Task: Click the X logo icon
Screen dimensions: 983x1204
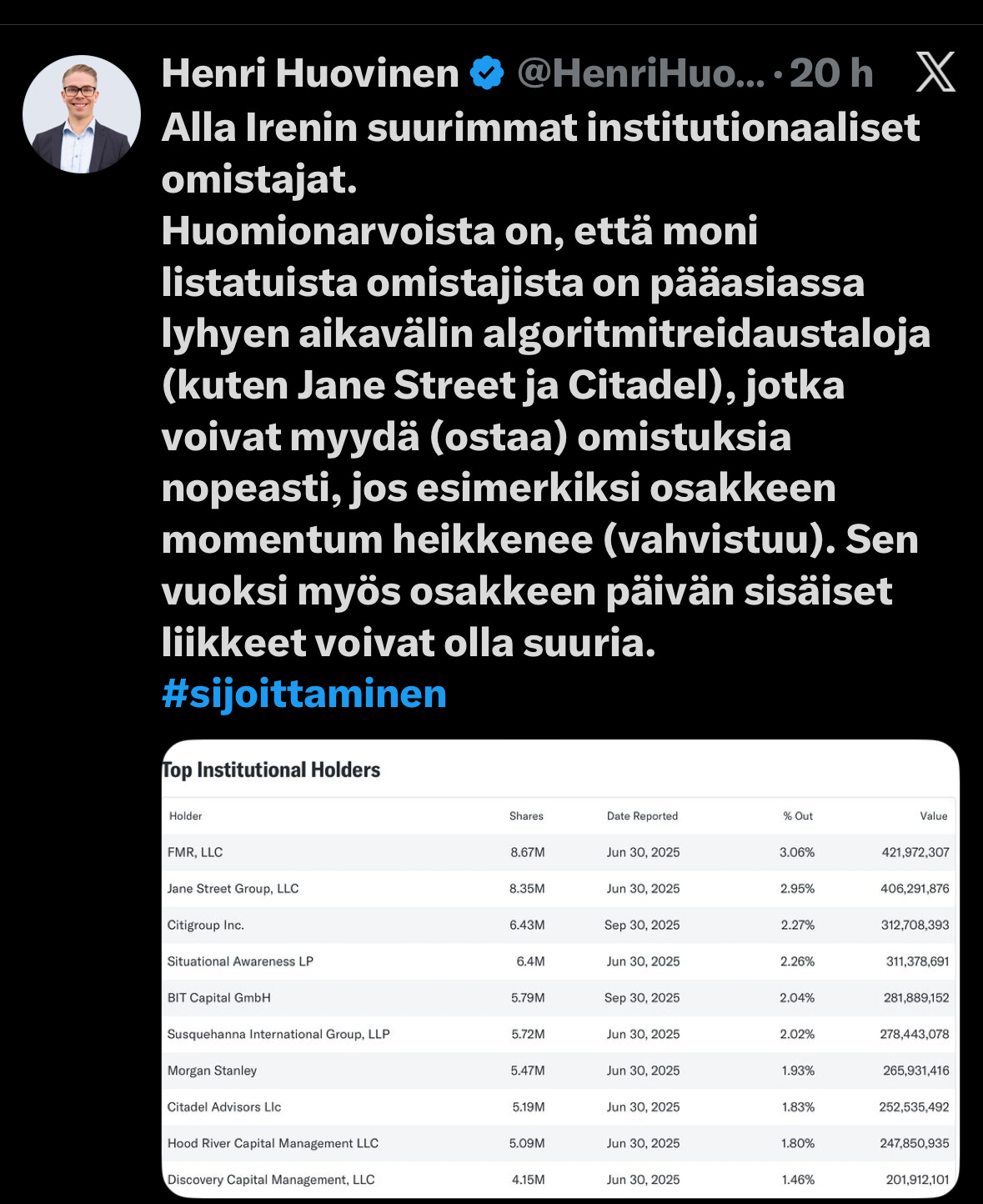Action: (935, 73)
